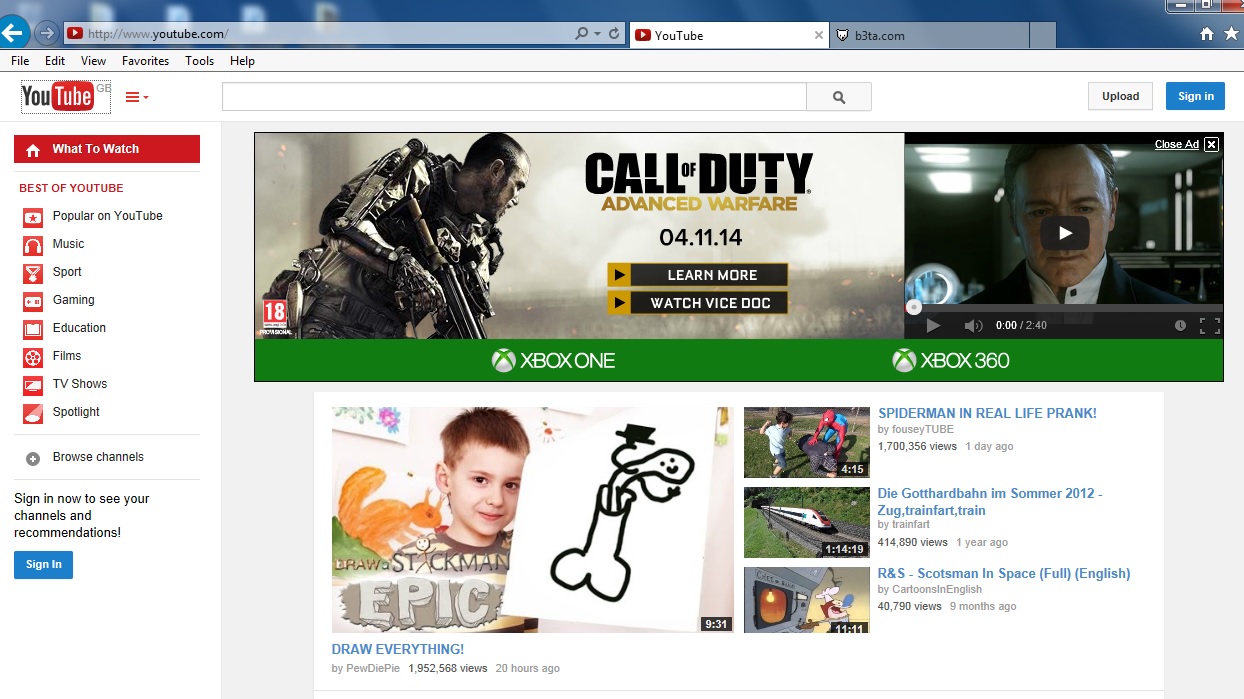Click in the YouTube search input field
Screen dimensions: 1244x699
tap(514, 97)
